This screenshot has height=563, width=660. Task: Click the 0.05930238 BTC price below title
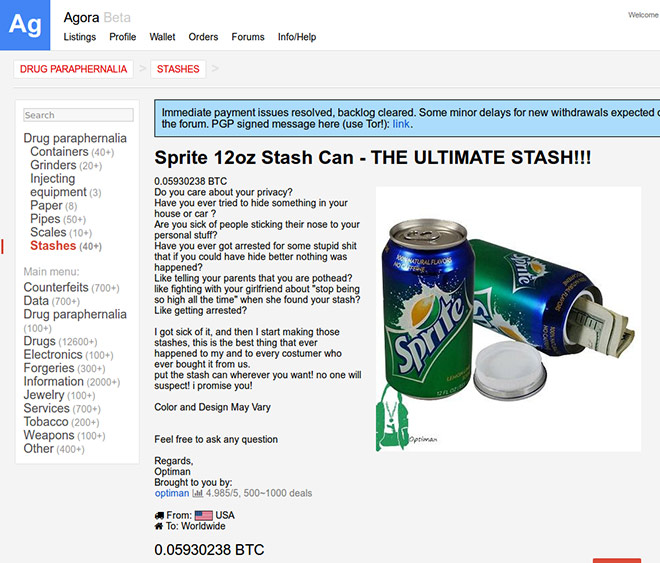pyautogui.click(x=191, y=181)
